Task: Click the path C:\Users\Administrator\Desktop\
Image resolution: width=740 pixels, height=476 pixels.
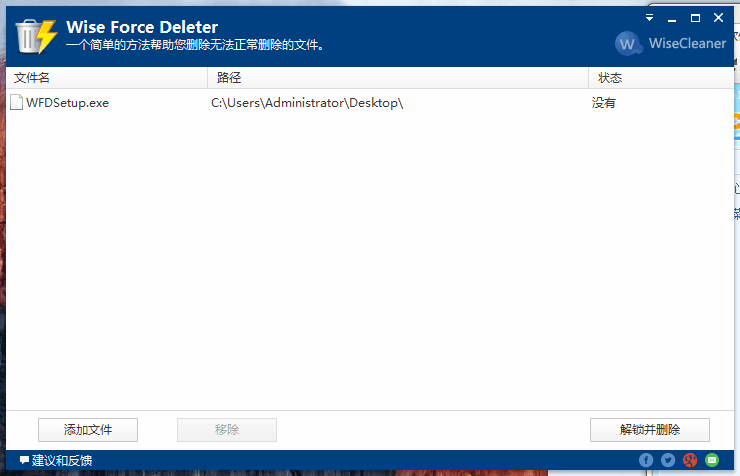Action: click(307, 103)
